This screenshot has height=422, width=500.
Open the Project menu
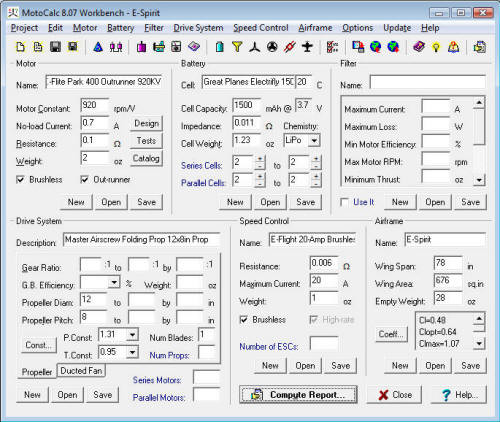pyautogui.click(x=25, y=28)
